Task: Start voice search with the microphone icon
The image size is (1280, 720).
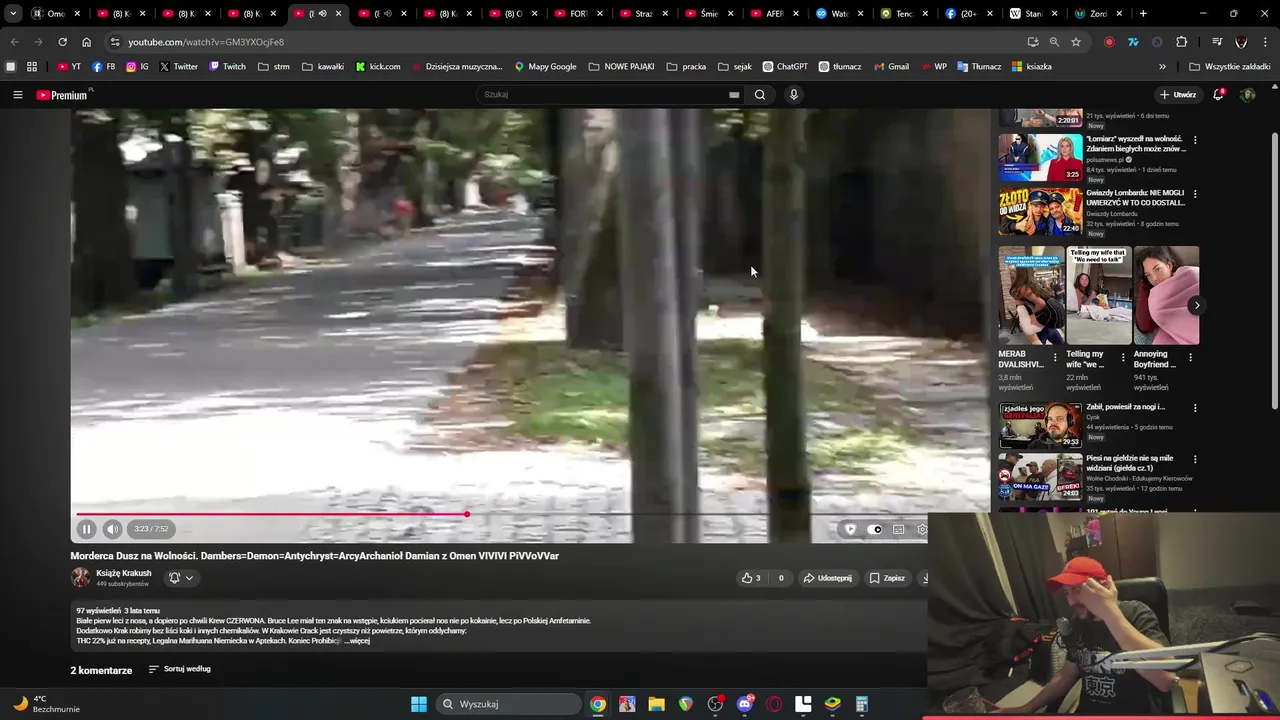Action: [794, 95]
